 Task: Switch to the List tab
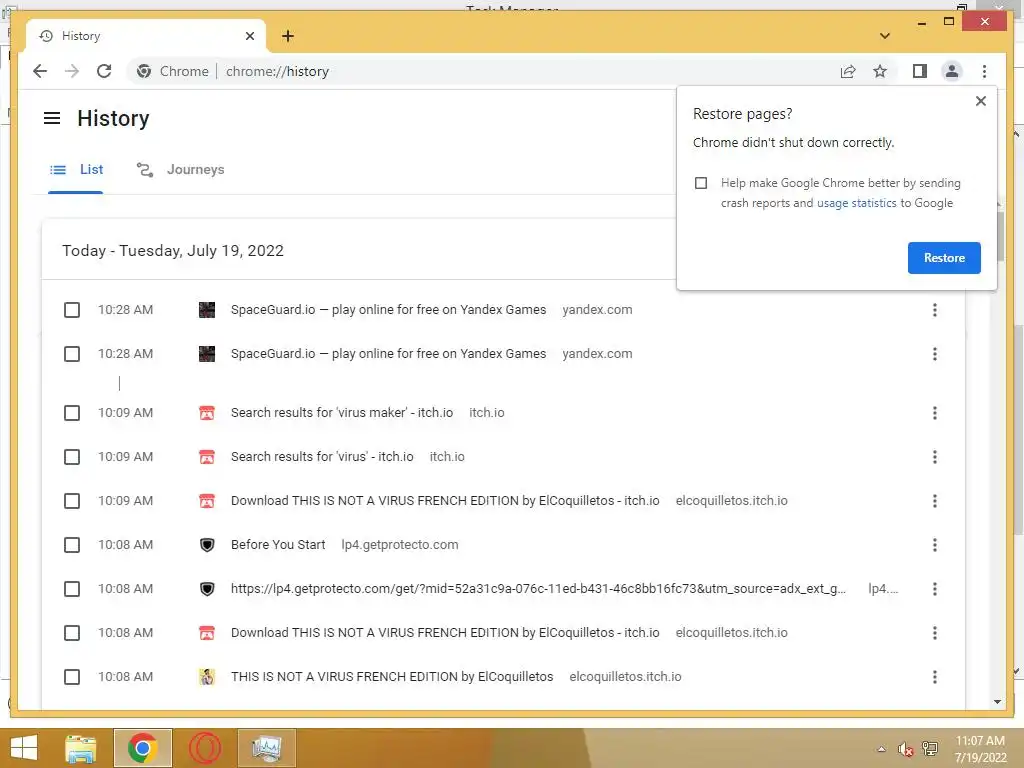76,170
